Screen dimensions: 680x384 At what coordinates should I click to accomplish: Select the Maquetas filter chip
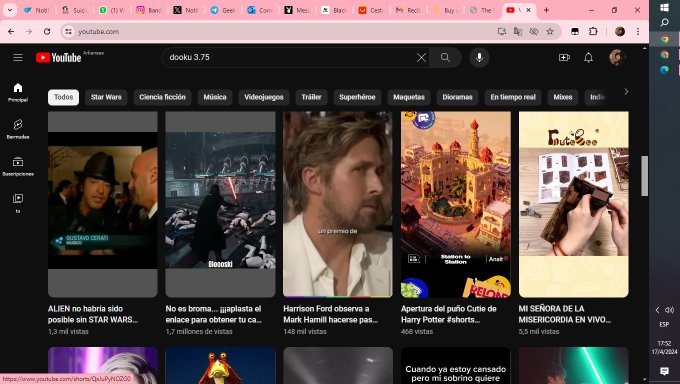coord(409,97)
